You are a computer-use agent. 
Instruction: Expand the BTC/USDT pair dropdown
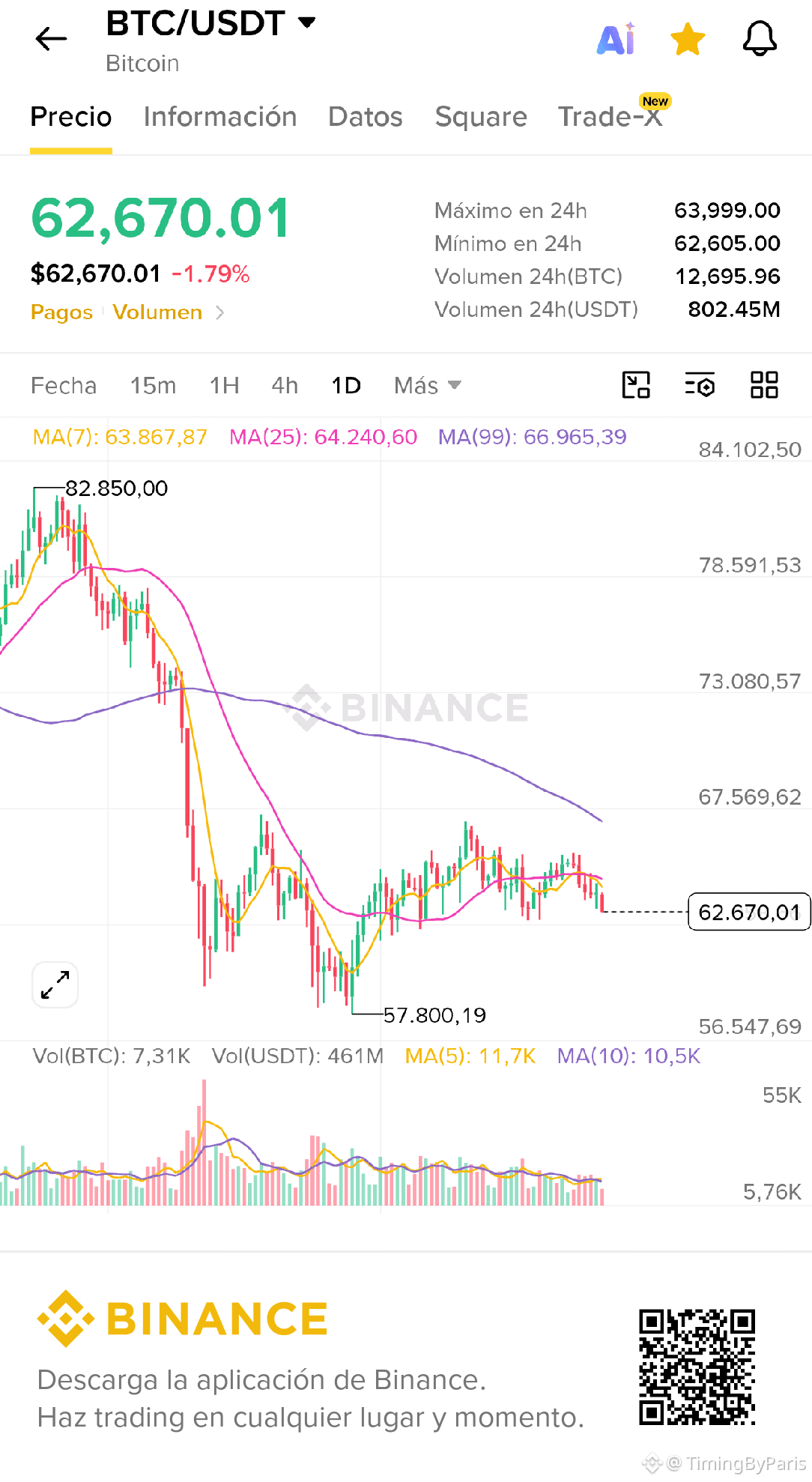[x=306, y=22]
